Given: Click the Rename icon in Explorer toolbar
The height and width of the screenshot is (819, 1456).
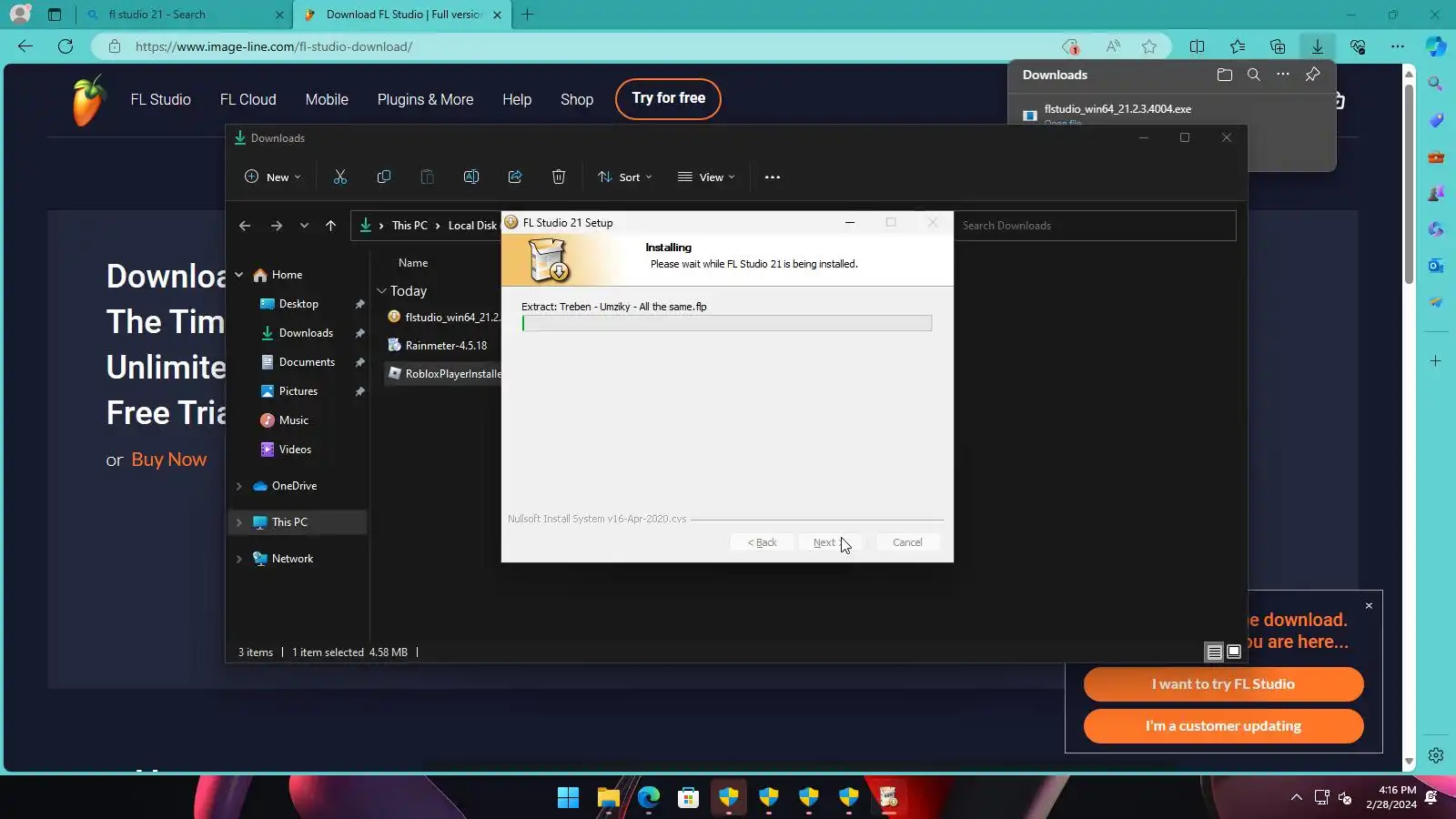Looking at the screenshot, I should [471, 177].
